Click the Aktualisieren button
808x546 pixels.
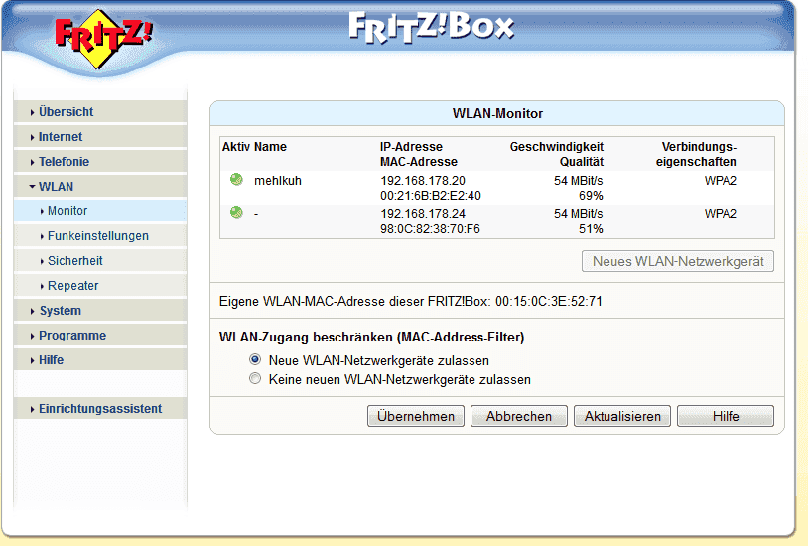coord(622,416)
